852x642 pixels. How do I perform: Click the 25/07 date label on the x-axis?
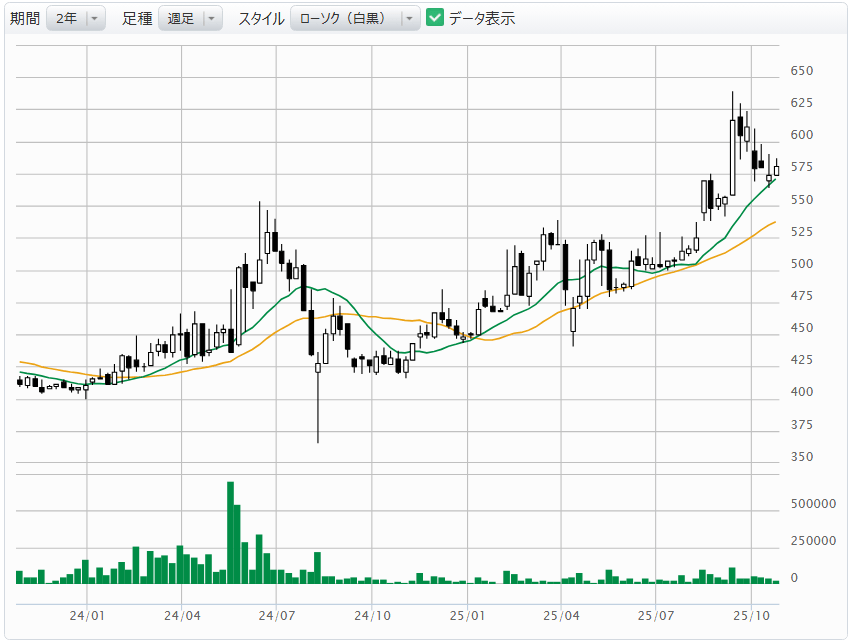tap(656, 615)
